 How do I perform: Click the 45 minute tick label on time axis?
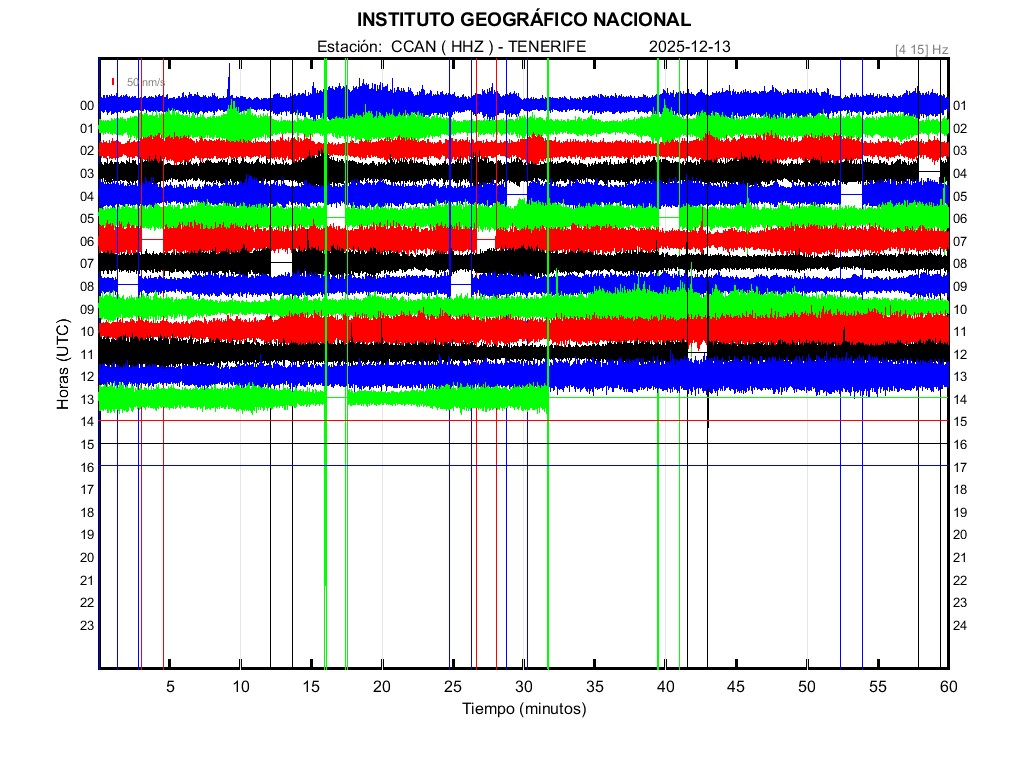point(736,686)
